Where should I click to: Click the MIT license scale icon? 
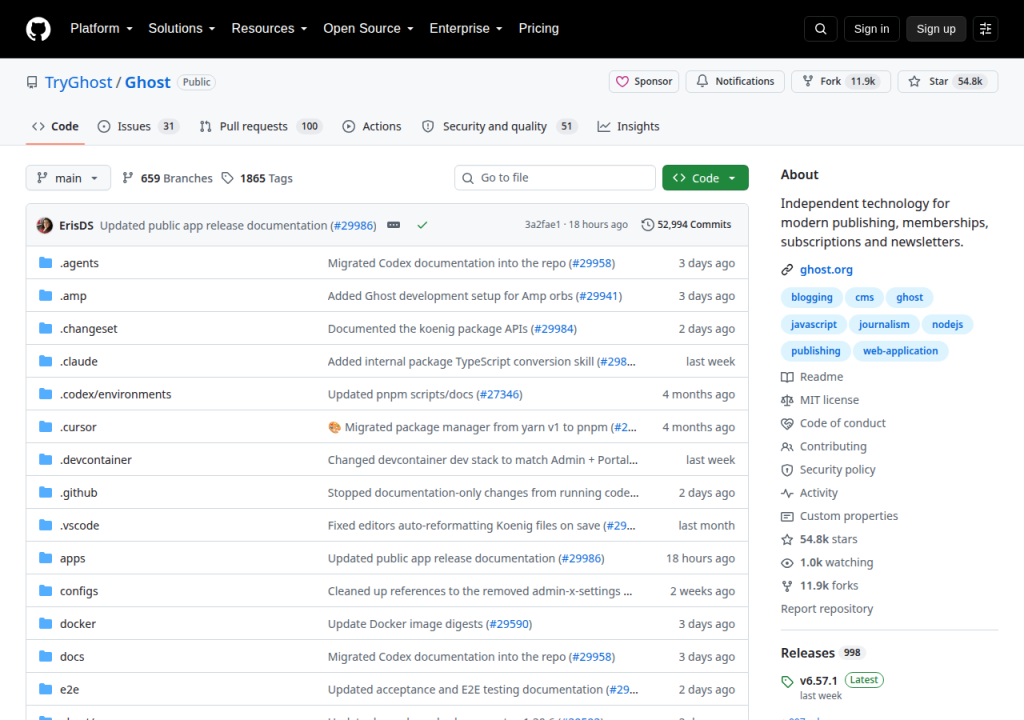coord(787,400)
